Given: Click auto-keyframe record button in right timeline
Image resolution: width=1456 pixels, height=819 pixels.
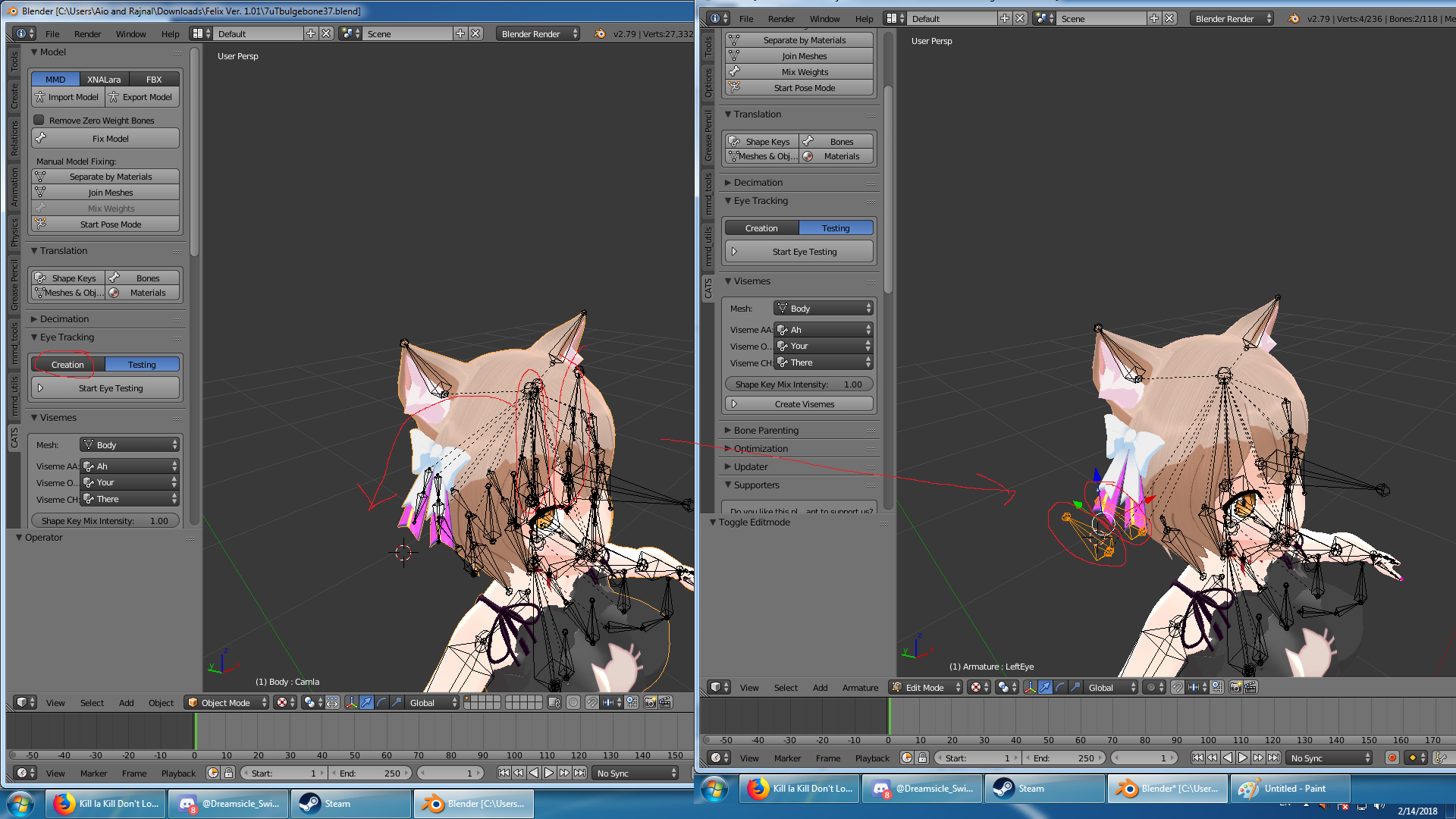Looking at the screenshot, I should (1392, 758).
